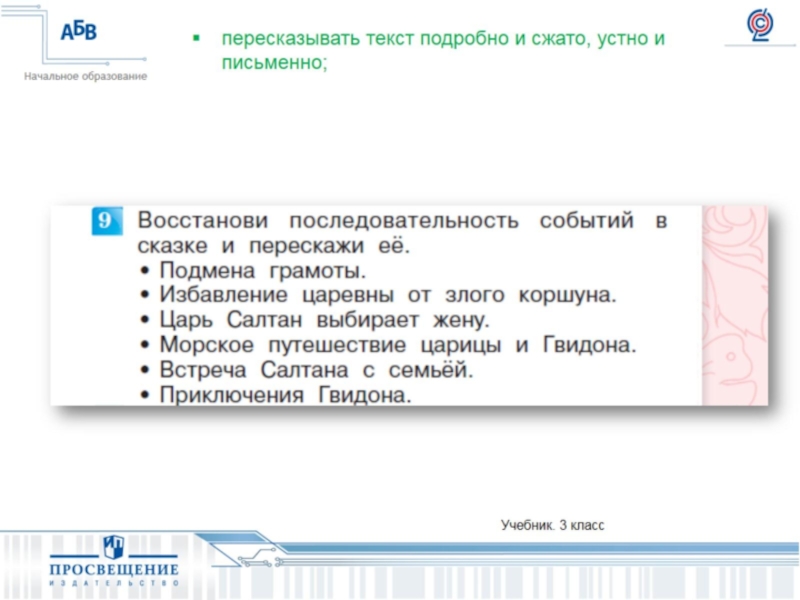Click the 'ИЗДАТЕЛЬСТВО' text under the Просвещение logo
The image size is (800, 600).
coord(114,582)
